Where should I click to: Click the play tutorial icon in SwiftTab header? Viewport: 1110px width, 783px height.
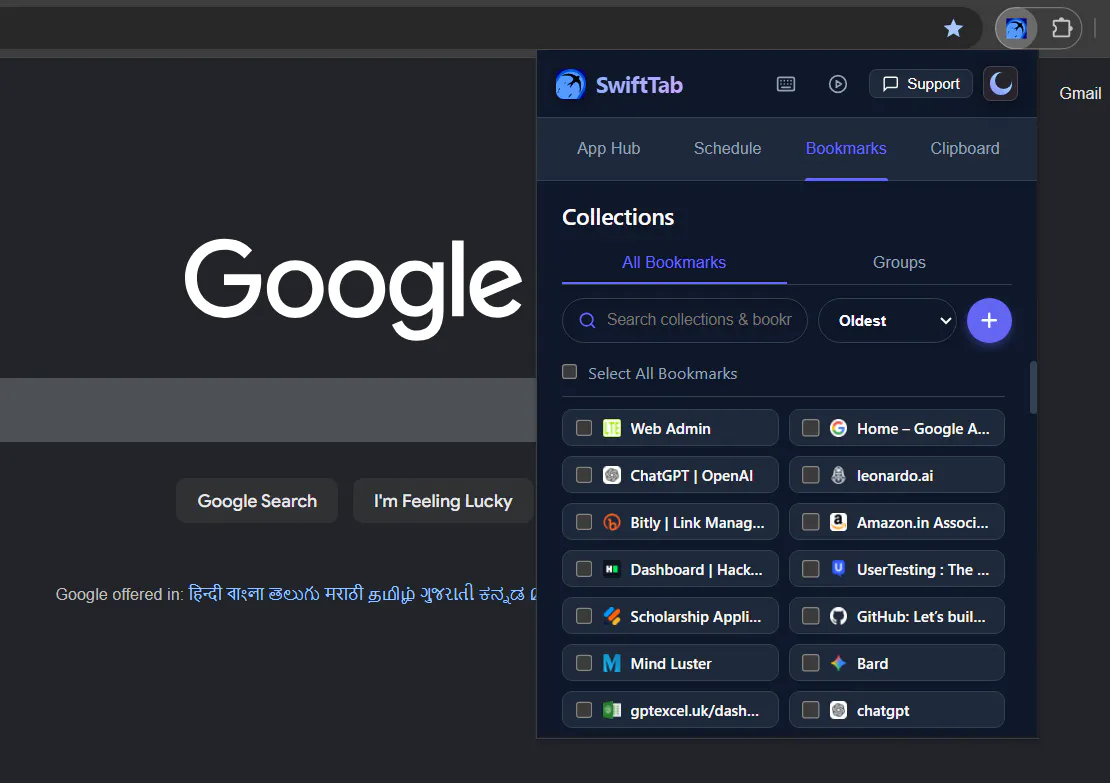click(837, 84)
